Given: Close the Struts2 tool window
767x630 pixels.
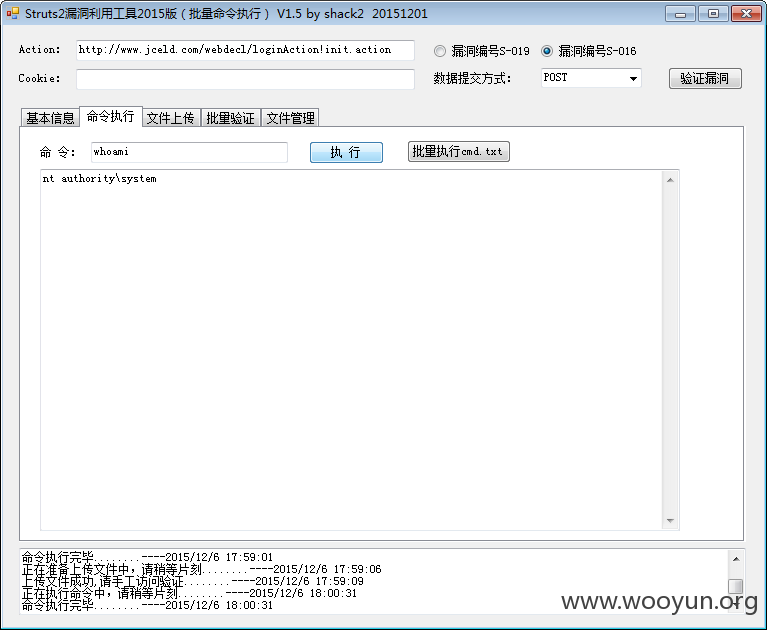Looking at the screenshot, I should point(746,14).
